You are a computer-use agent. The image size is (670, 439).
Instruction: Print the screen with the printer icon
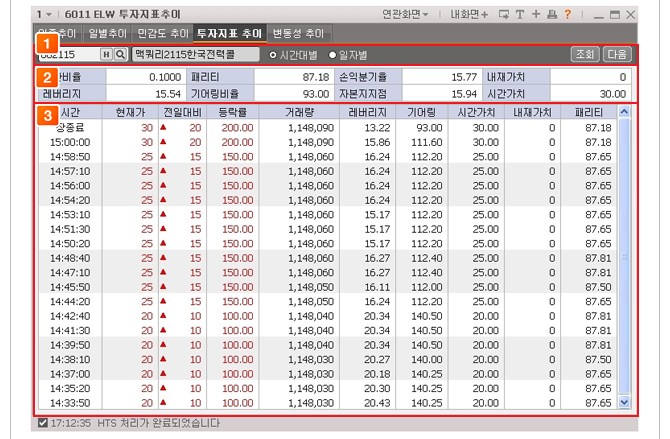552,15
